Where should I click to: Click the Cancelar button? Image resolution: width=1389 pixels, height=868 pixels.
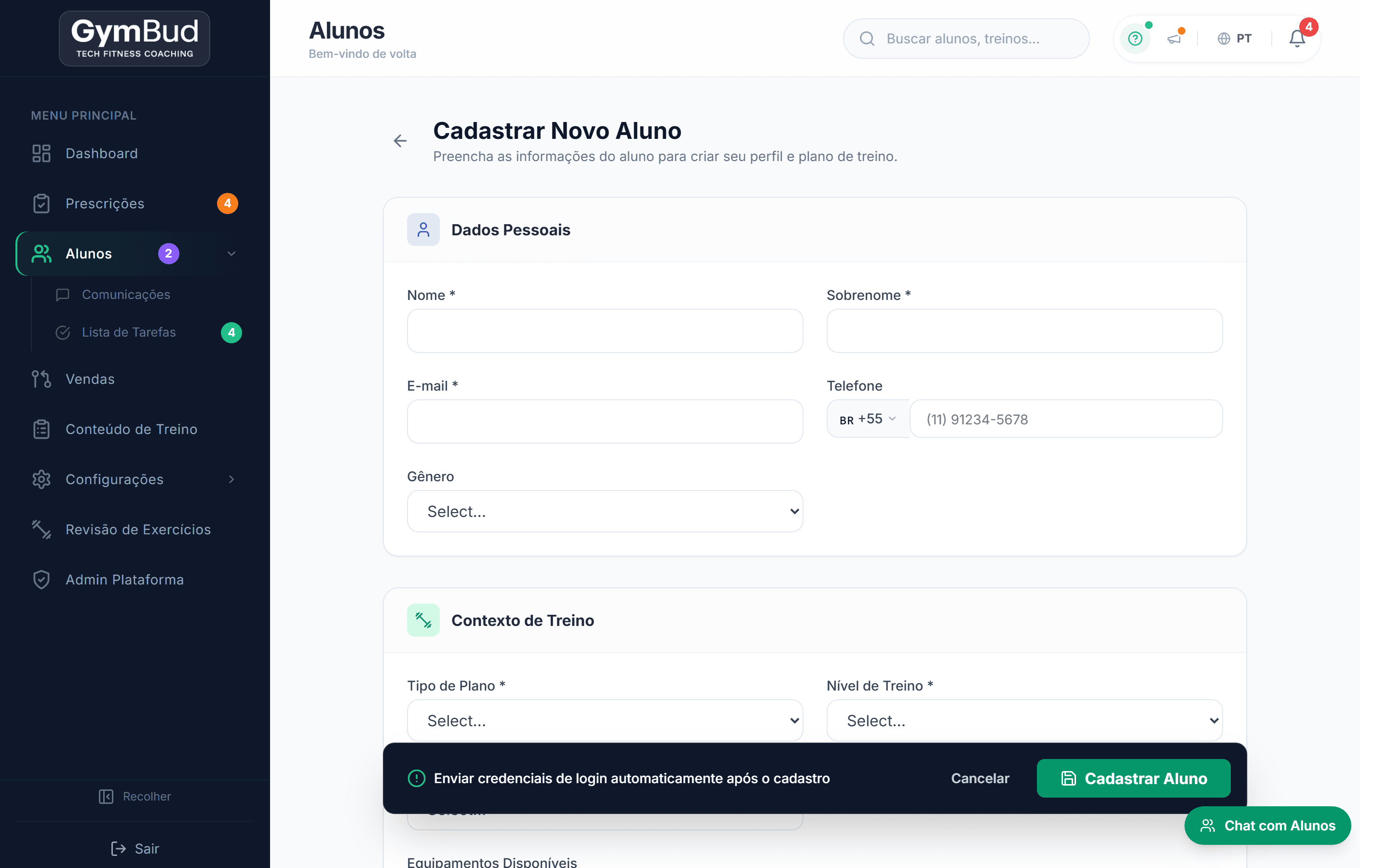[x=980, y=778]
